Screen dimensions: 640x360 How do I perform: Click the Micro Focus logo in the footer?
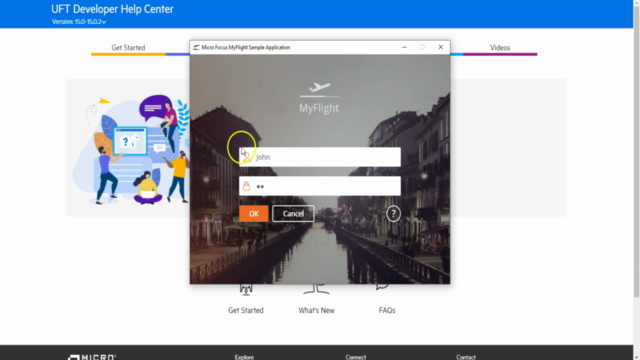point(91,357)
